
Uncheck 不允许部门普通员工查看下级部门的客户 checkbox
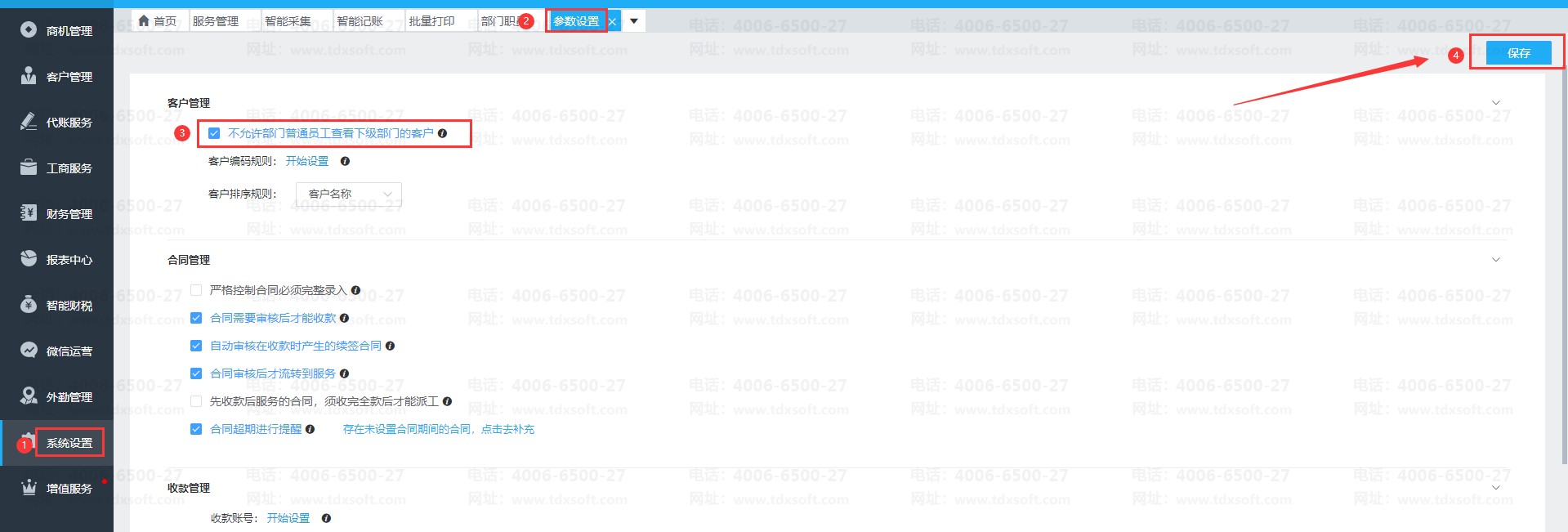coord(214,133)
